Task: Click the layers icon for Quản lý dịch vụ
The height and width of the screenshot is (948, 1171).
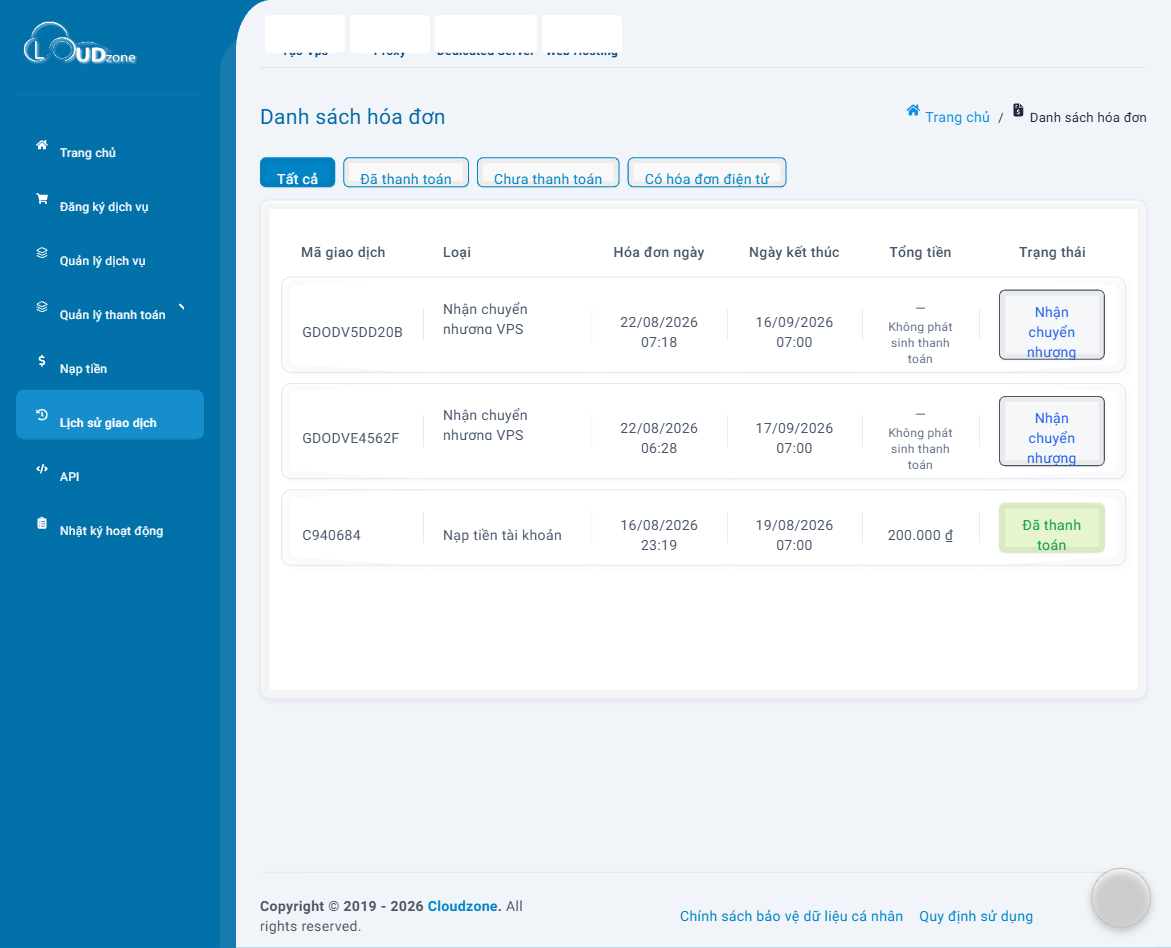Action: (x=42, y=253)
